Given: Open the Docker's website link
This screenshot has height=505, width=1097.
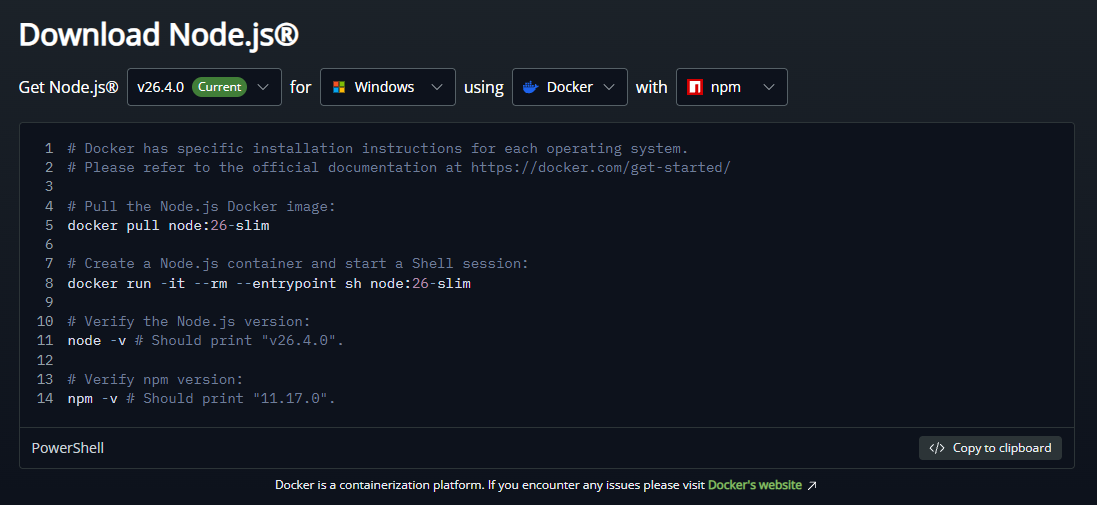Looking at the screenshot, I should point(754,485).
